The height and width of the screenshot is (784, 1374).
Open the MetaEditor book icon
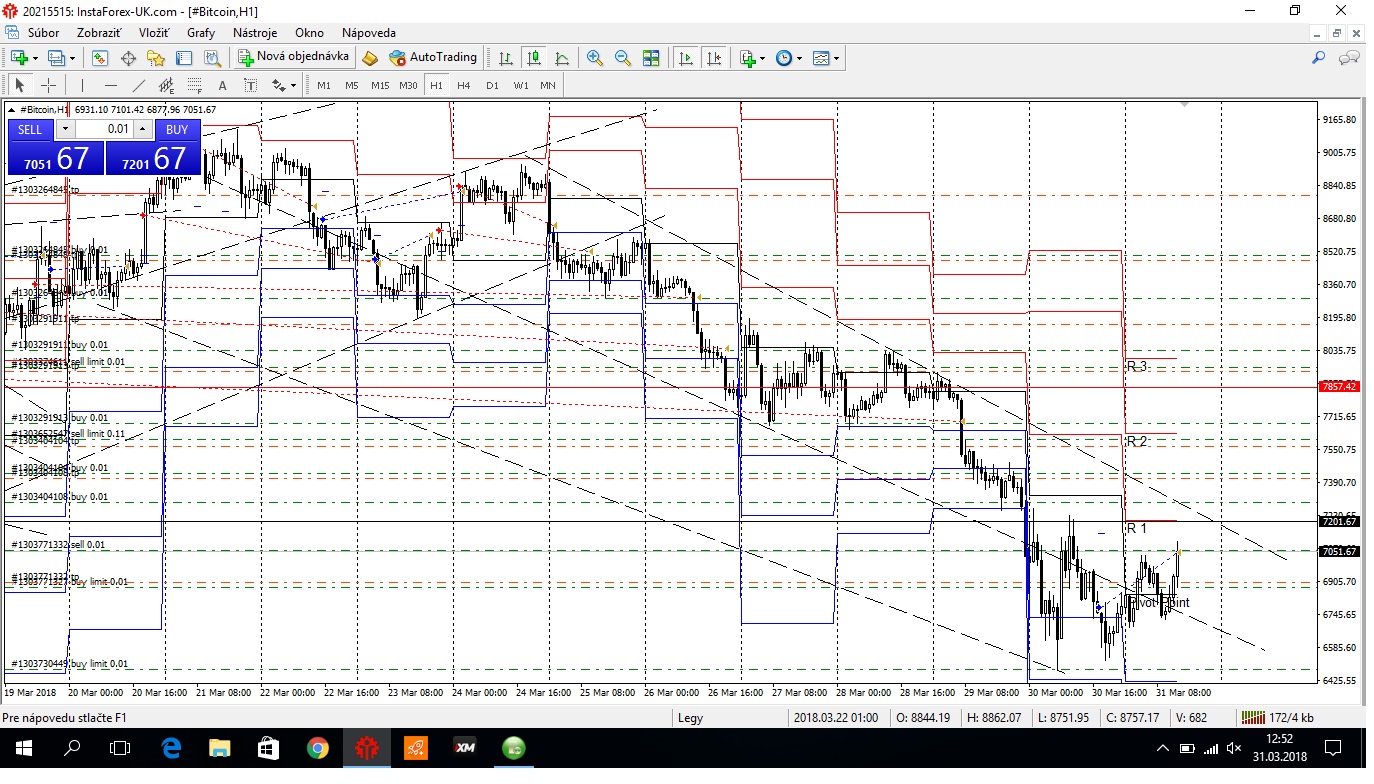(x=370, y=58)
